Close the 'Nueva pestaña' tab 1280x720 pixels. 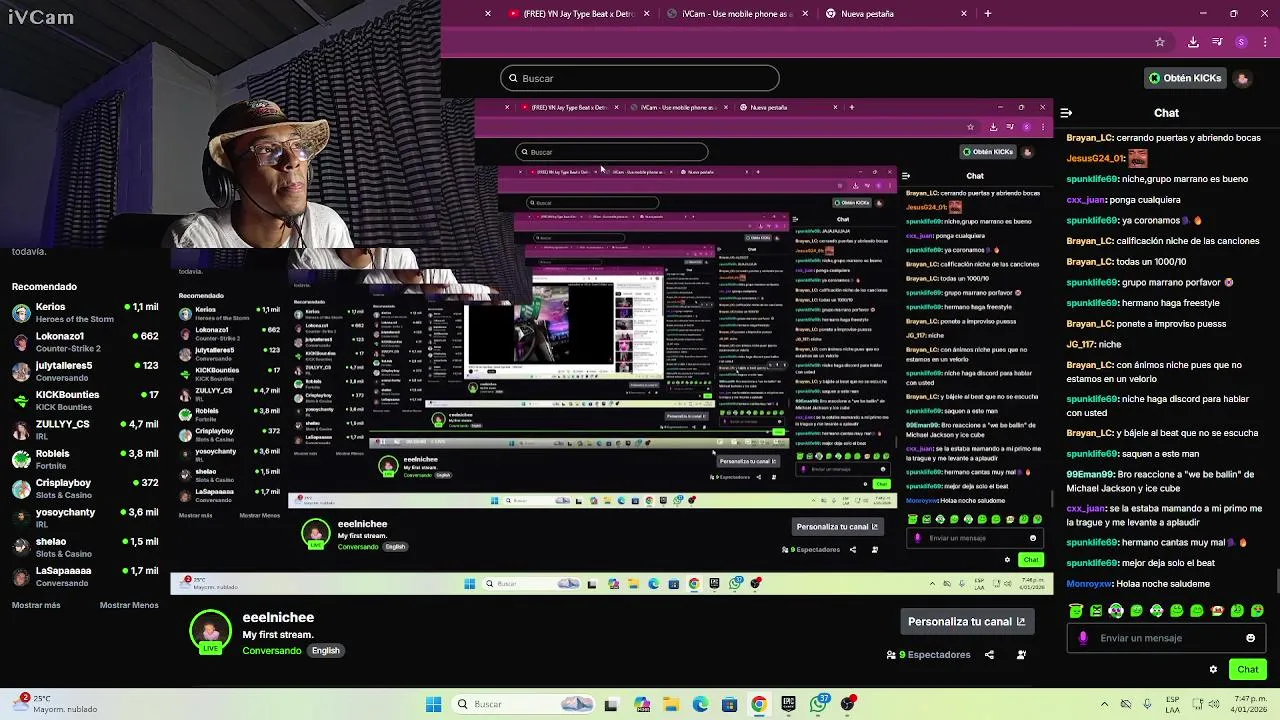tap(964, 14)
